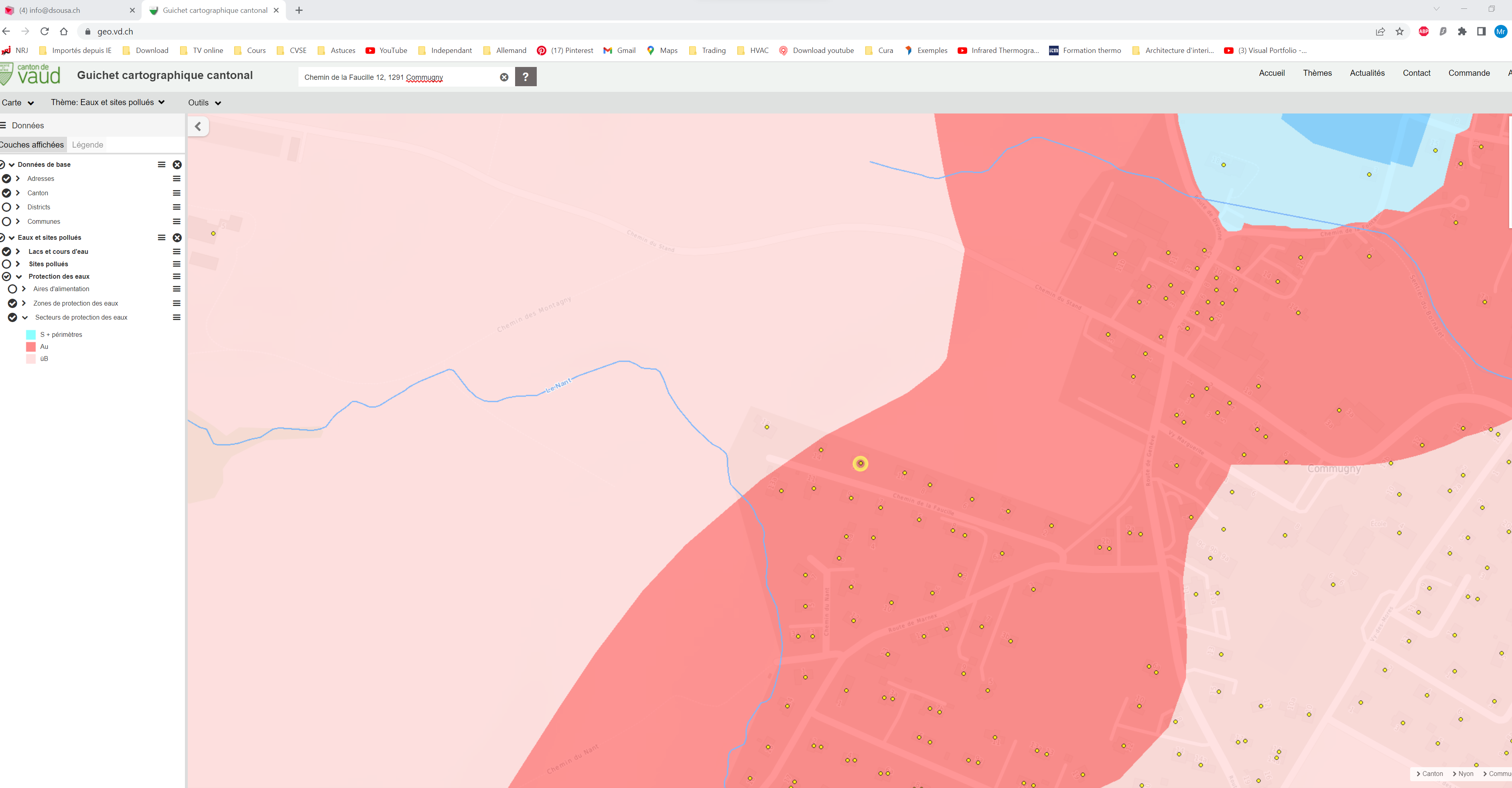Enable the Districts layer
Image resolution: width=1512 pixels, height=788 pixels.
click(6, 207)
